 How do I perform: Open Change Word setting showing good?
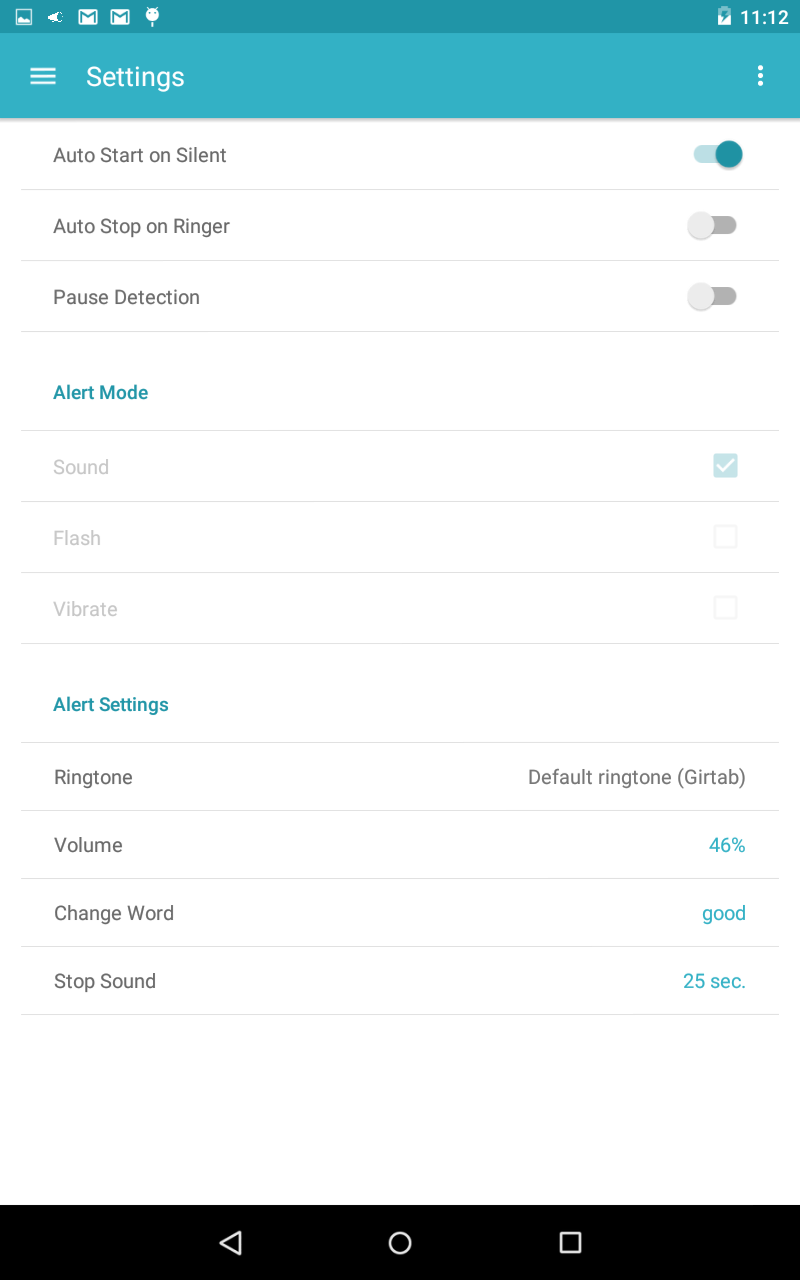(x=400, y=913)
